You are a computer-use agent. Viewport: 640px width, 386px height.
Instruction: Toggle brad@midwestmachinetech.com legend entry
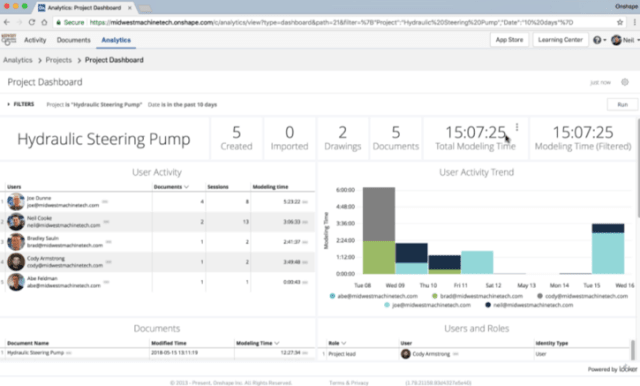(x=477, y=296)
